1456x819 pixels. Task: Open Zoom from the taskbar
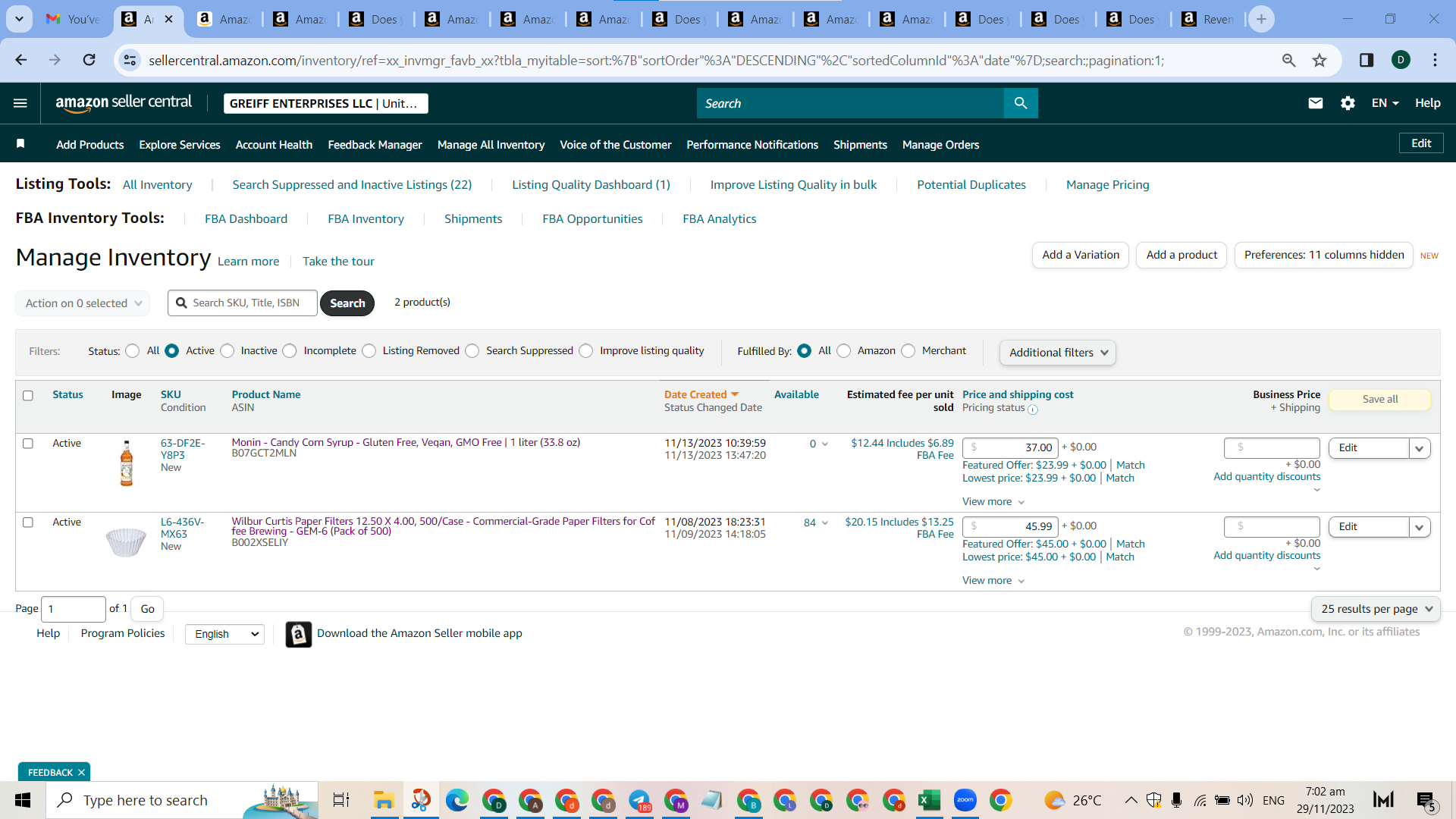tap(965, 800)
